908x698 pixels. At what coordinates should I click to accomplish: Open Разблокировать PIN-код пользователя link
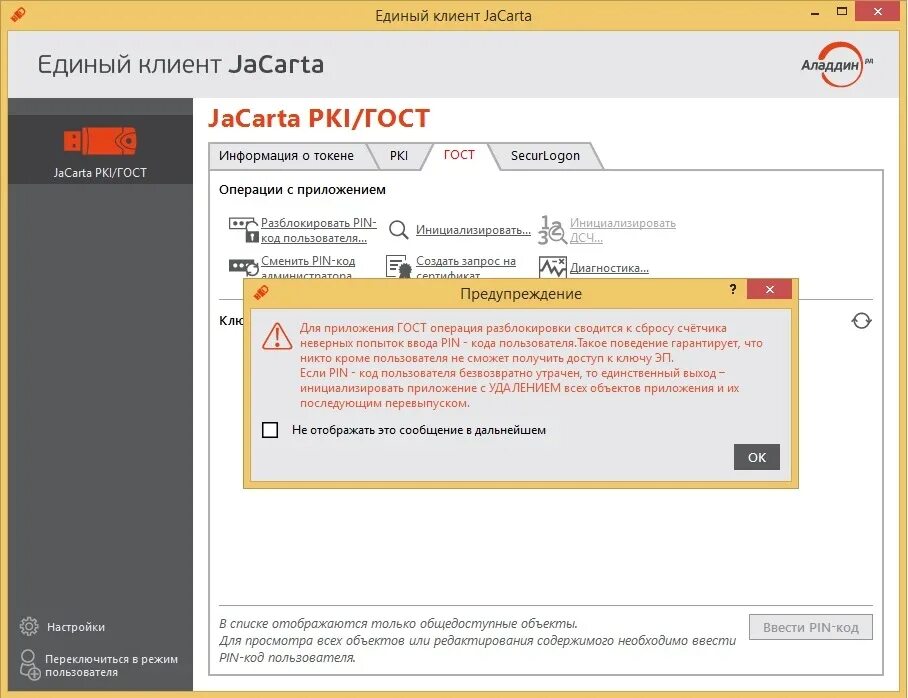318,230
